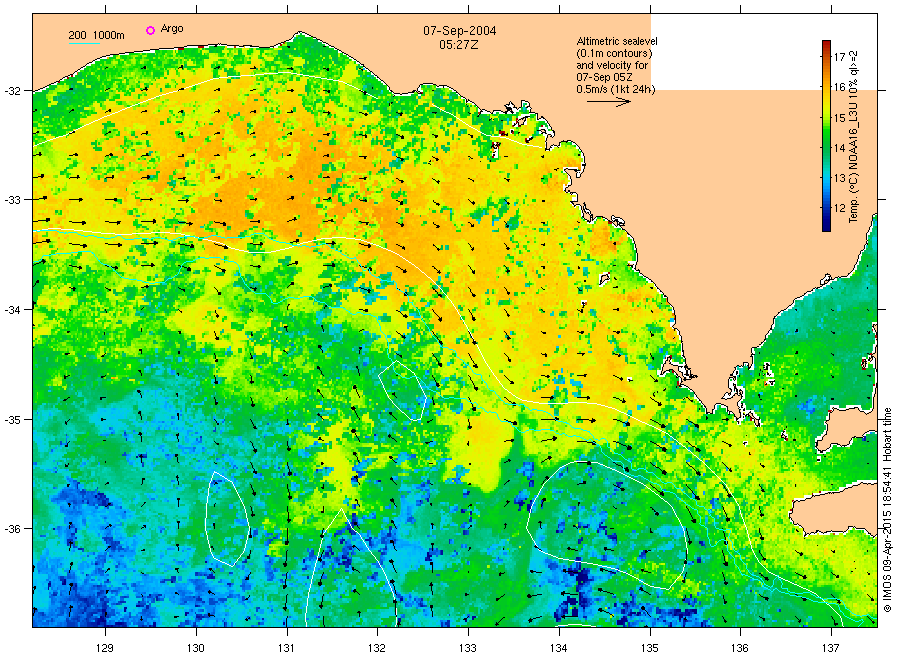Click longitude label 135
The height and width of the screenshot is (660, 900).
[650, 648]
